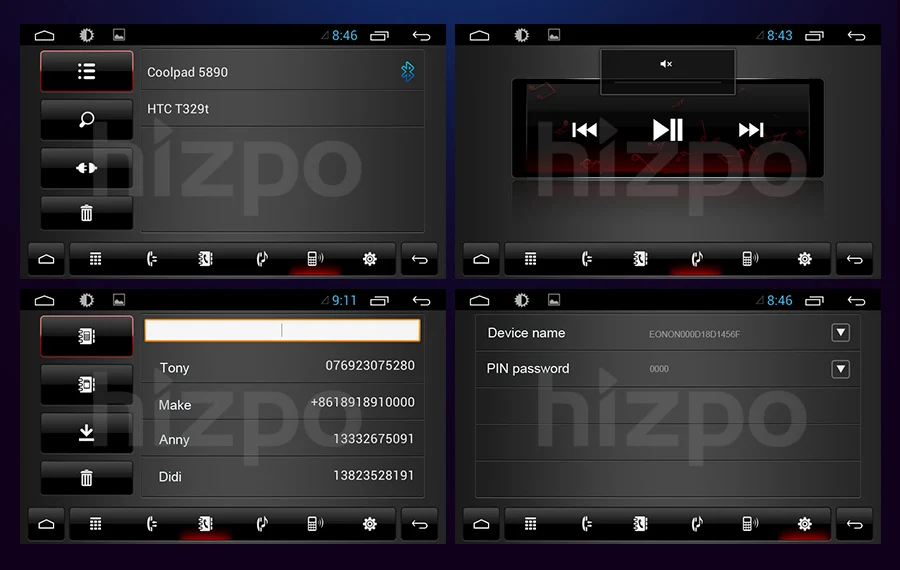Image resolution: width=900 pixels, height=570 pixels.
Task: Search for Bluetooth devices with magnifier button
Action: click(x=87, y=119)
